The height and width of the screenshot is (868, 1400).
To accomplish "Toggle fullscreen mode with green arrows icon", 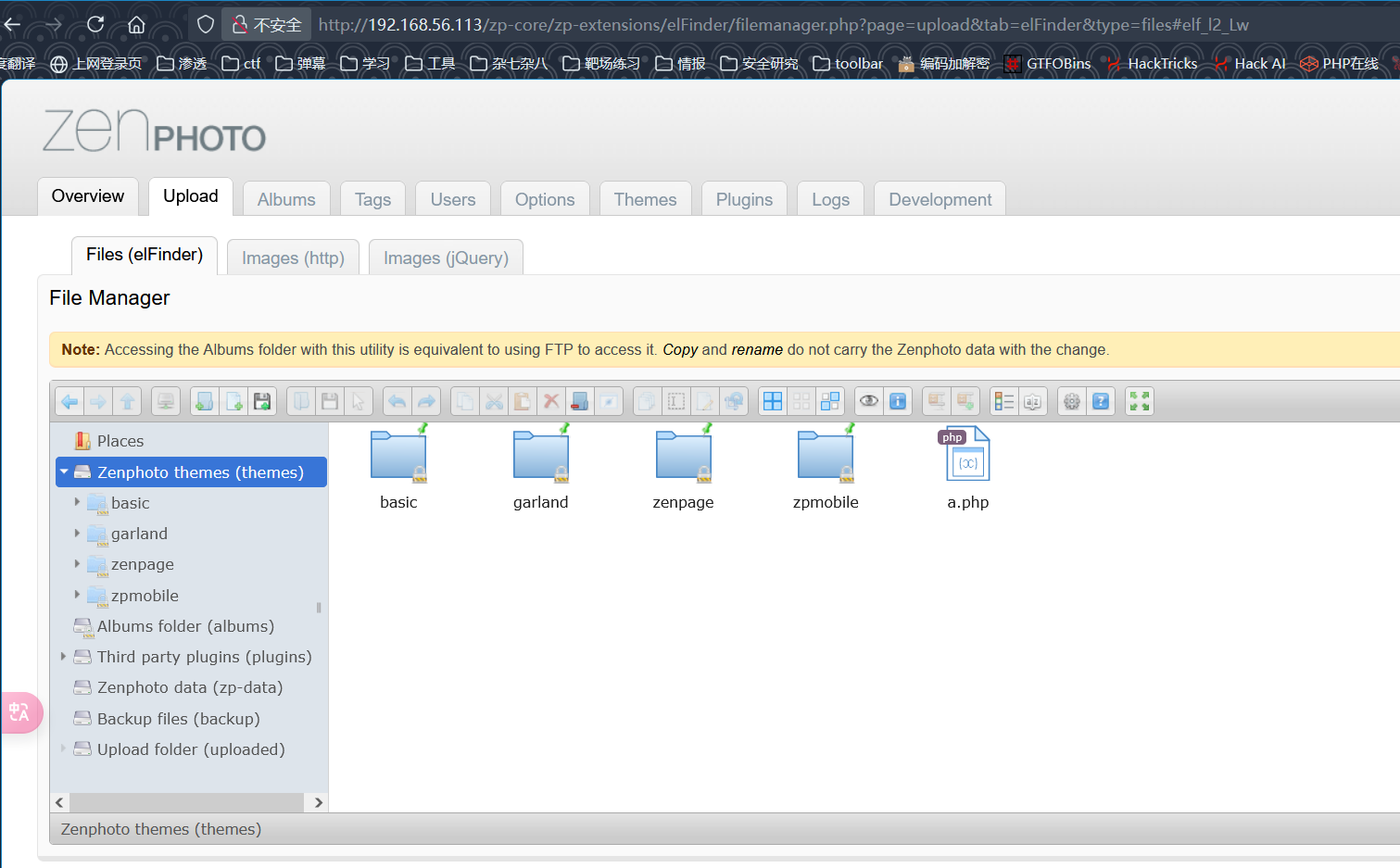I will [1140, 401].
